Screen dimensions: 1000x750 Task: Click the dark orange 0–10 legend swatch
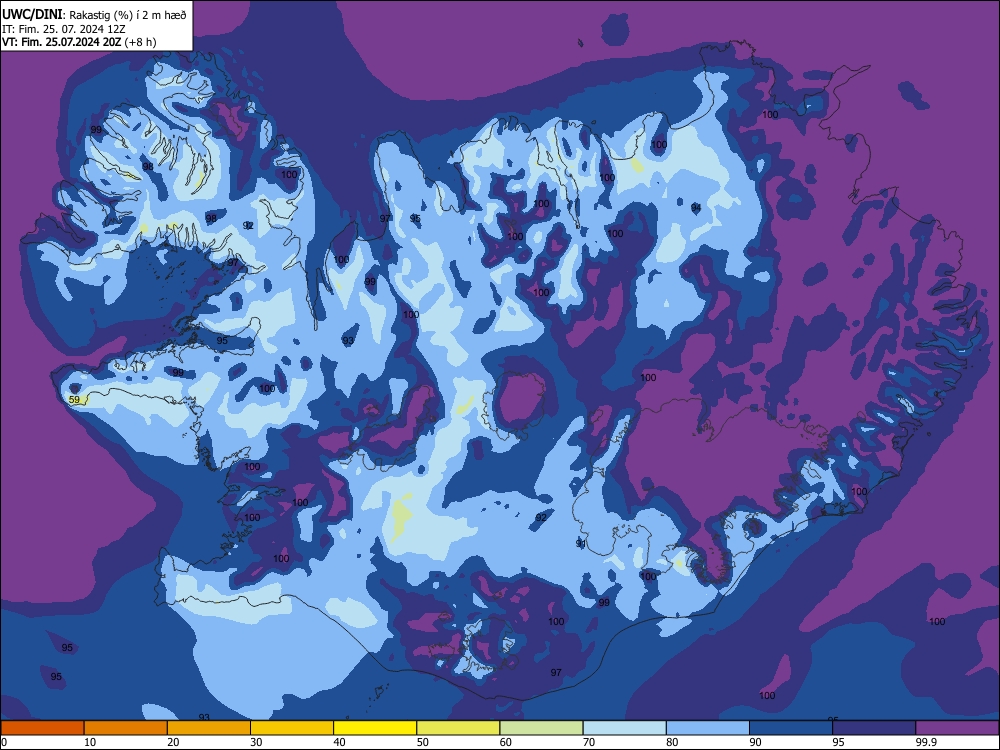(x=42, y=728)
